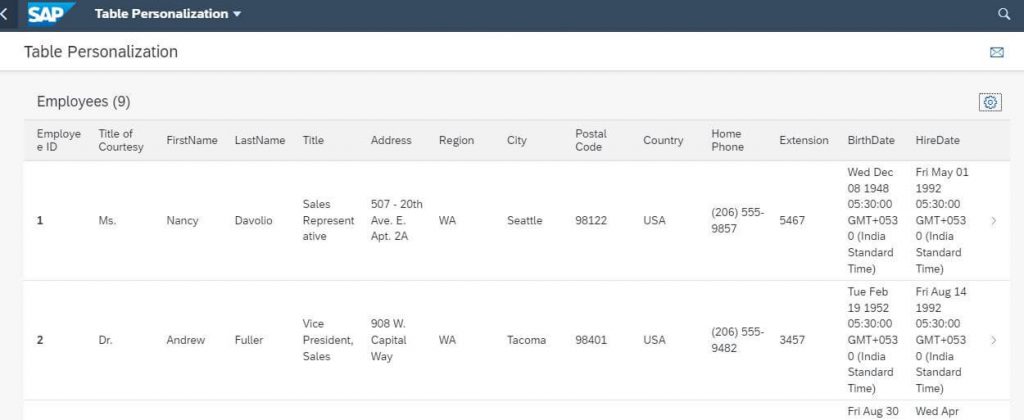This screenshot has width=1024, height=420.
Task: Click the LastName column header
Action: coord(260,140)
